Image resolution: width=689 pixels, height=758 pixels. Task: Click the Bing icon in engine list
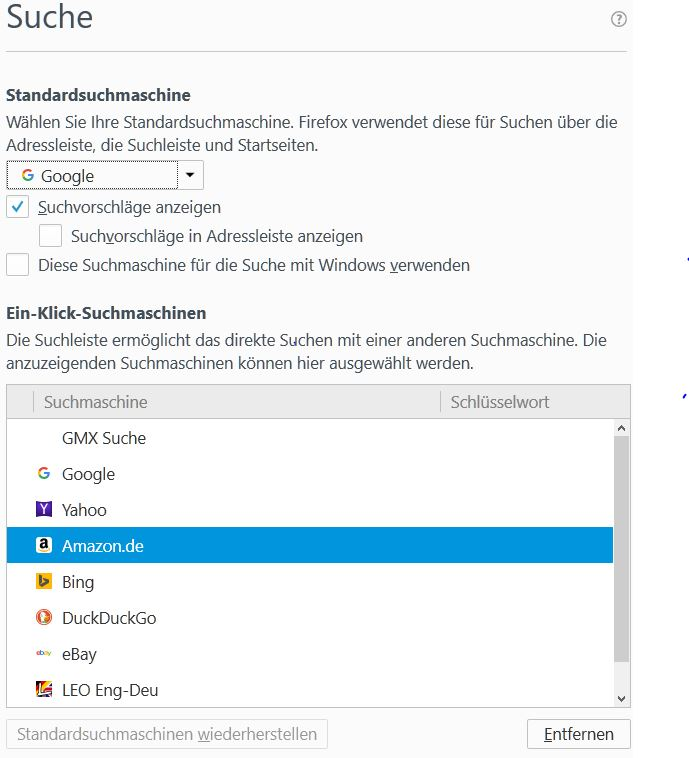pyautogui.click(x=44, y=582)
